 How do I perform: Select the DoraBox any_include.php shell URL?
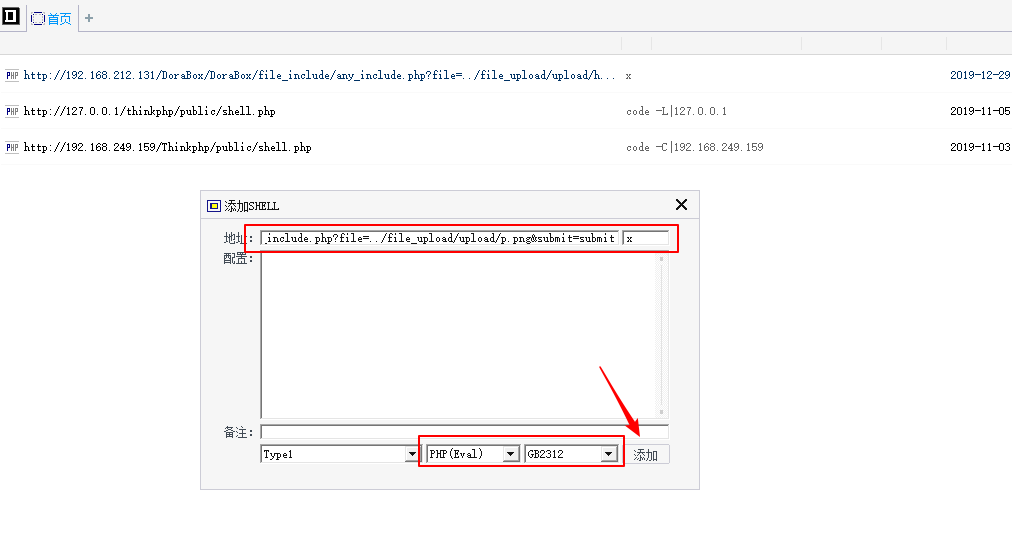[319, 76]
